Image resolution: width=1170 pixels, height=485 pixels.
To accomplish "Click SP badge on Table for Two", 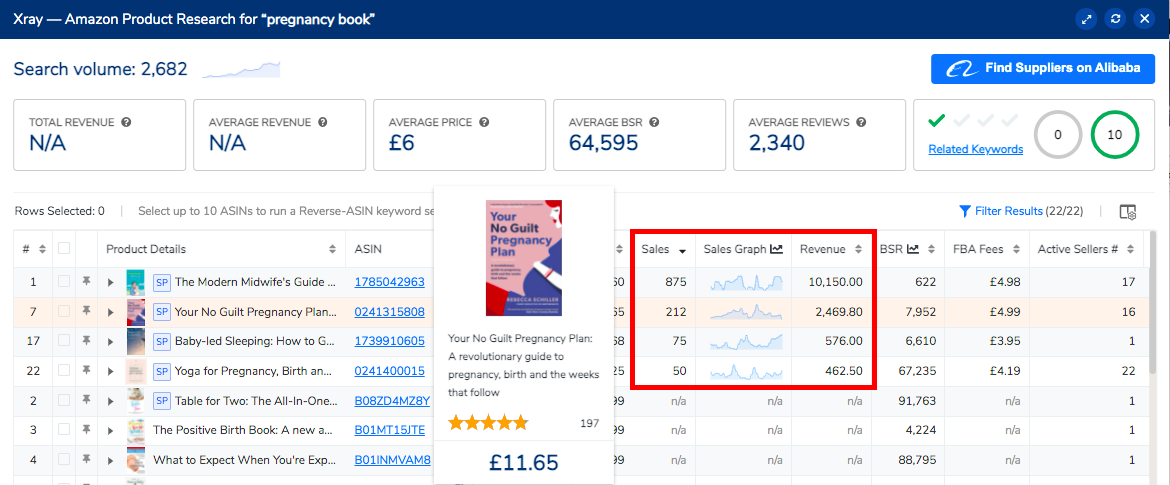I will 161,401.
